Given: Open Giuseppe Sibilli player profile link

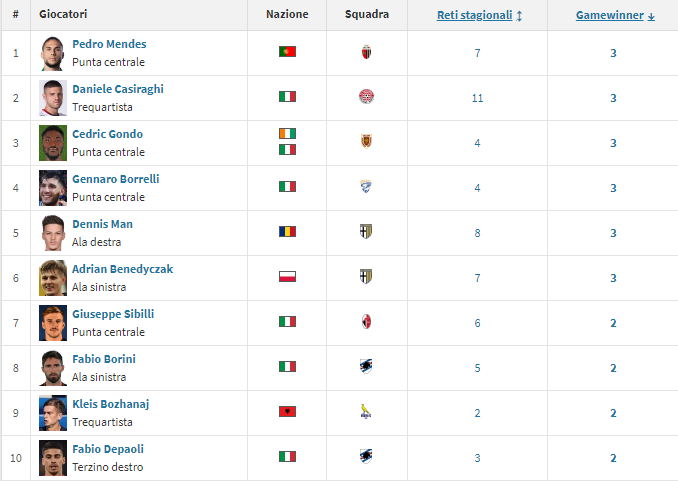Looking at the screenshot, I should [113, 314].
